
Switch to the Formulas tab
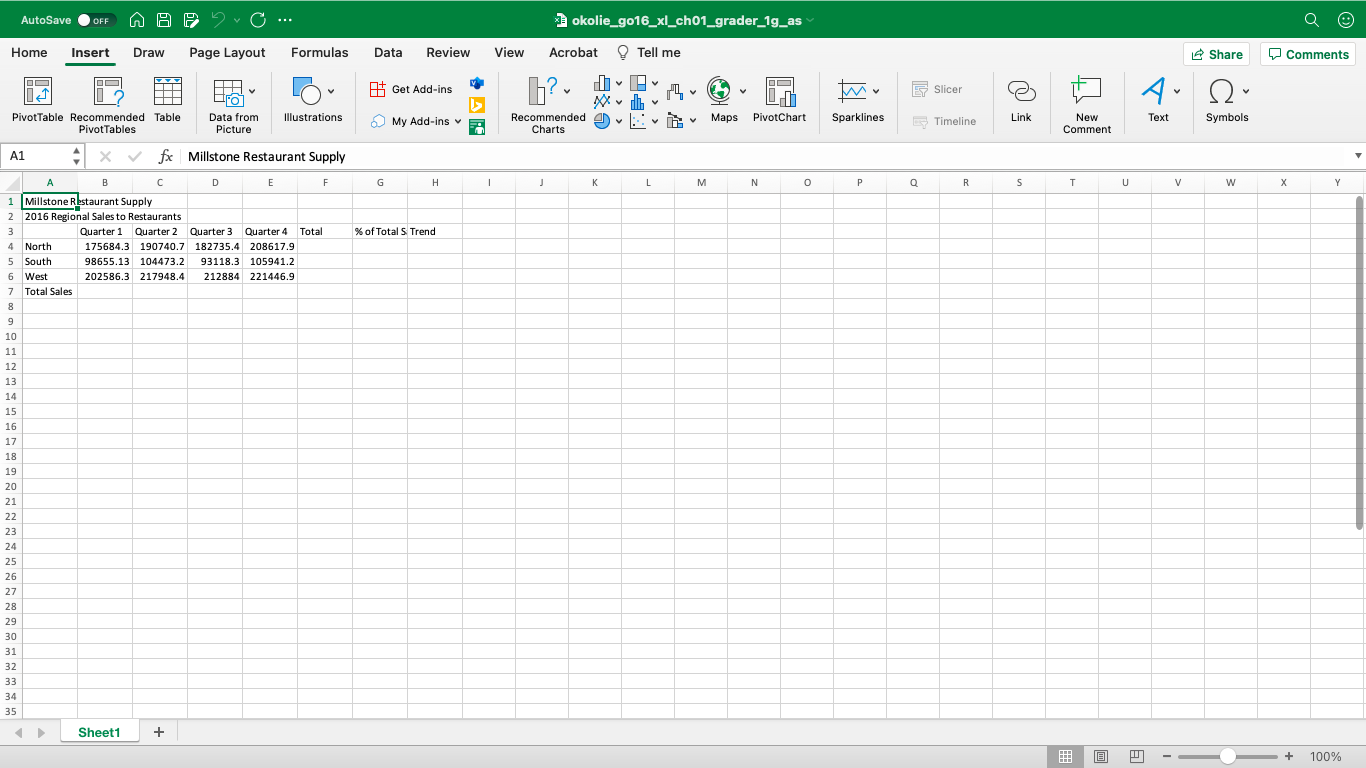pos(320,53)
